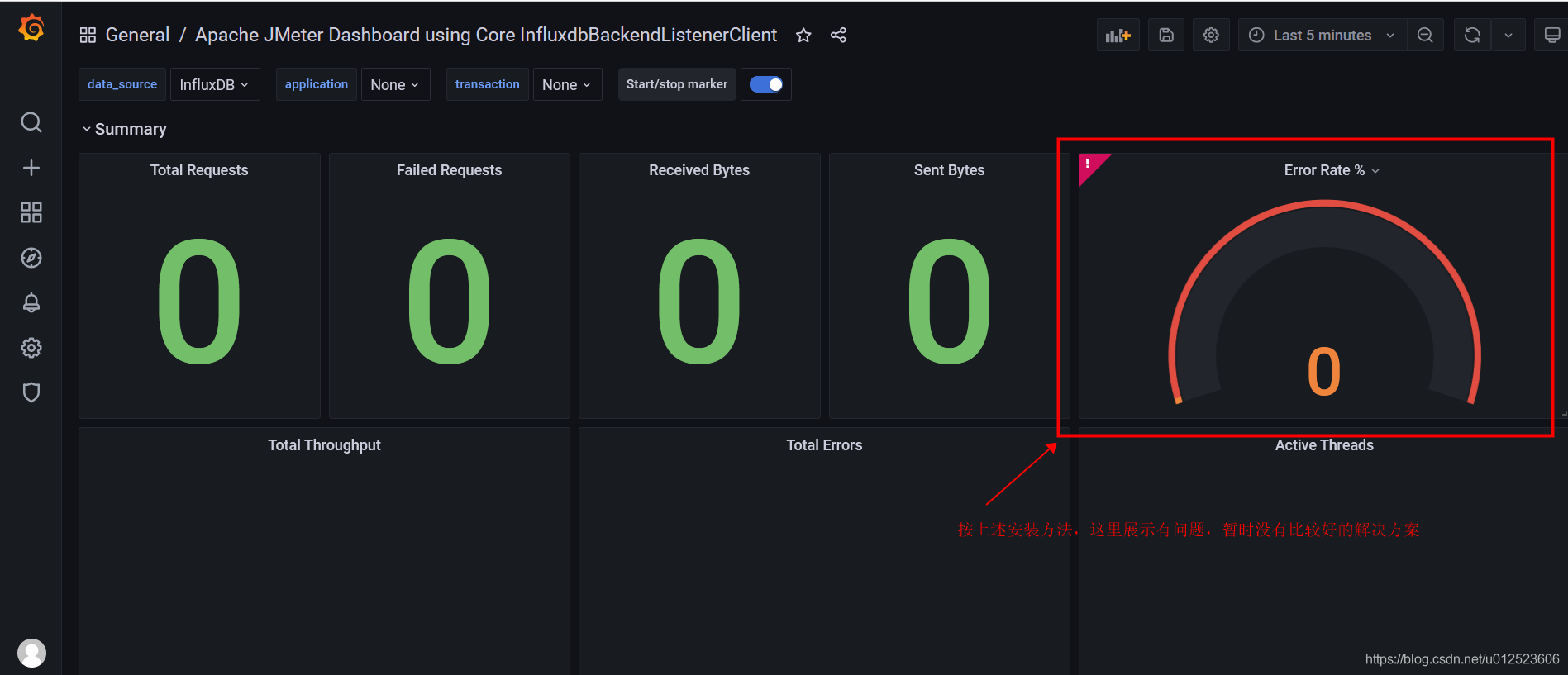Click the Failed Requests panel title

(x=449, y=169)
